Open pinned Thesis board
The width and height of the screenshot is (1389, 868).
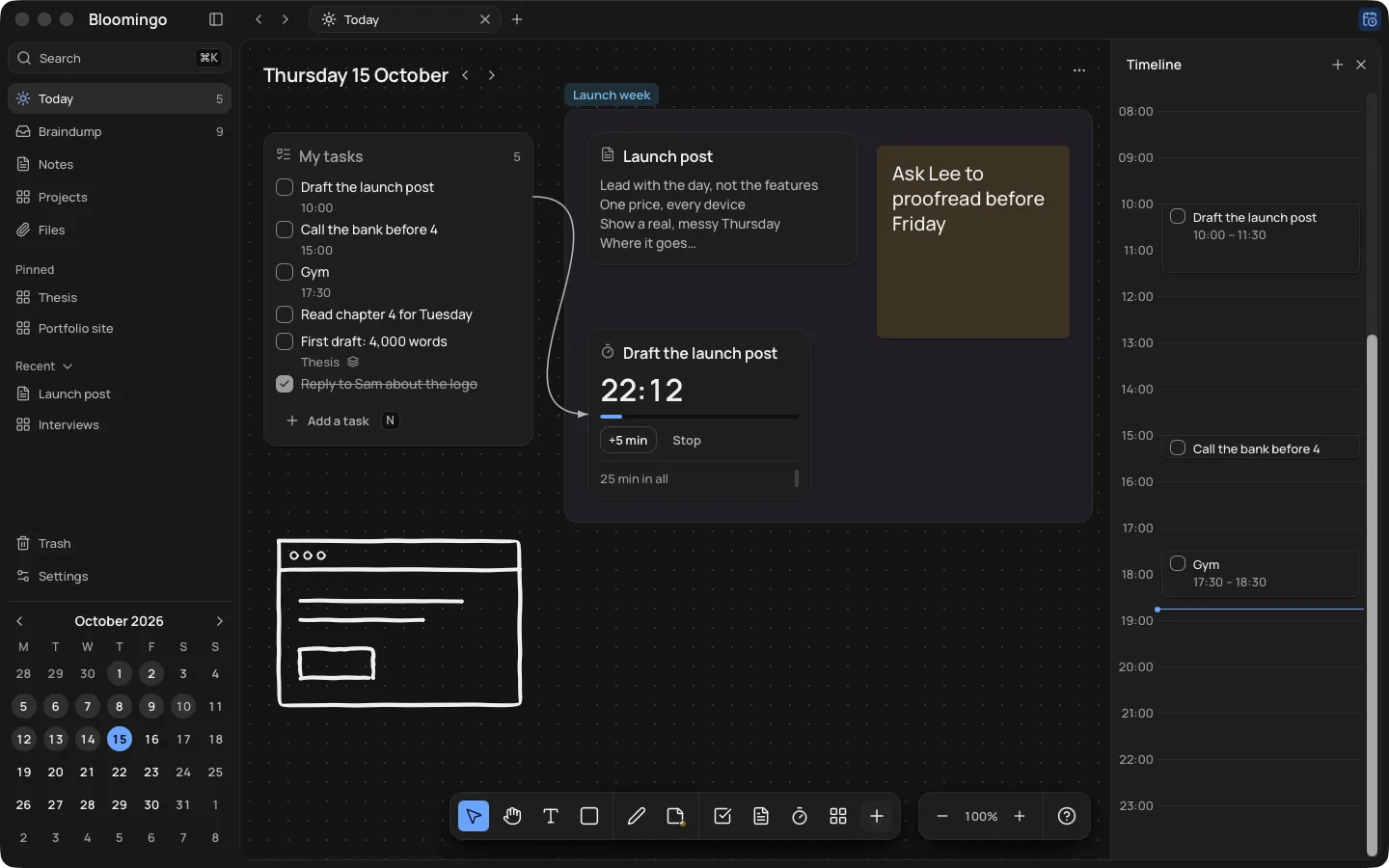[120, 297]
